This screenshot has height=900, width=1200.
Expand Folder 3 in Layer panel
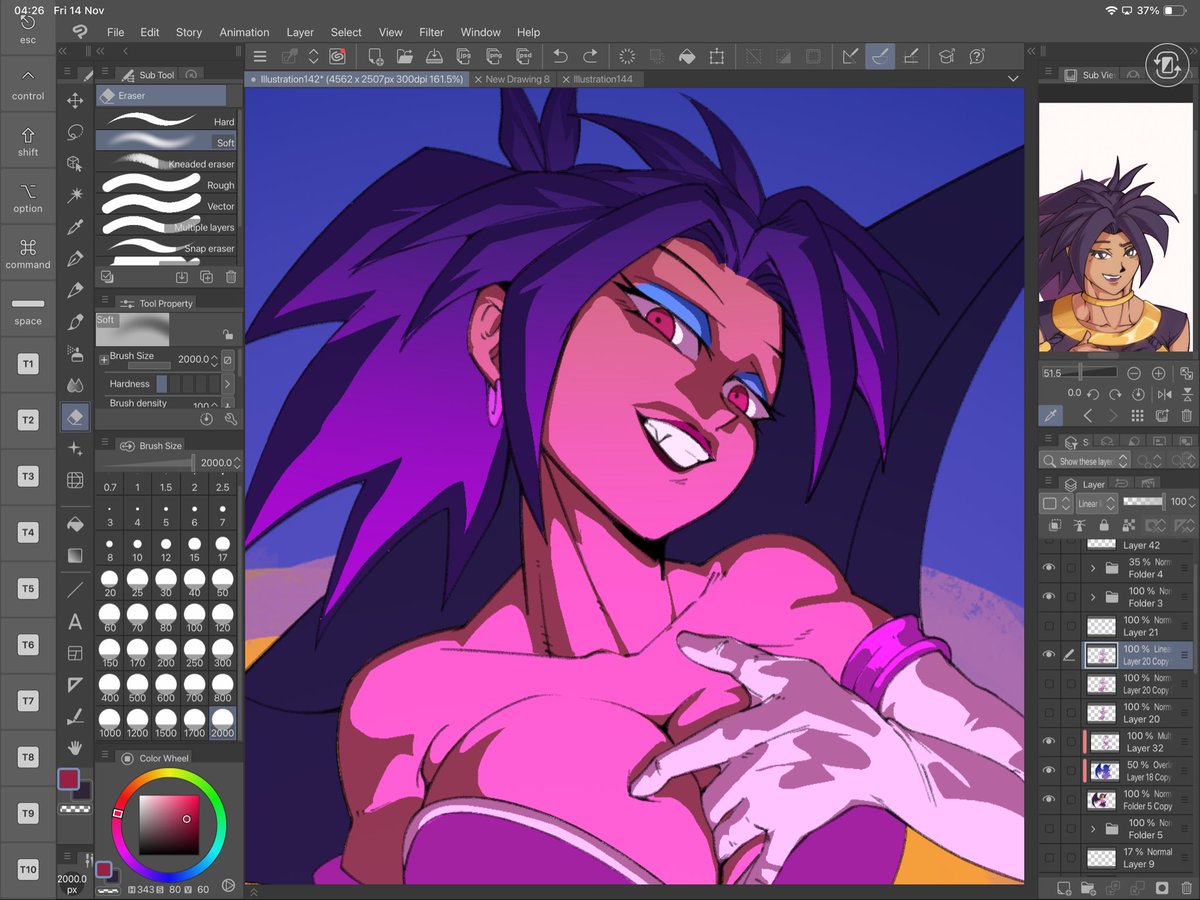(x=1093, y=597)
